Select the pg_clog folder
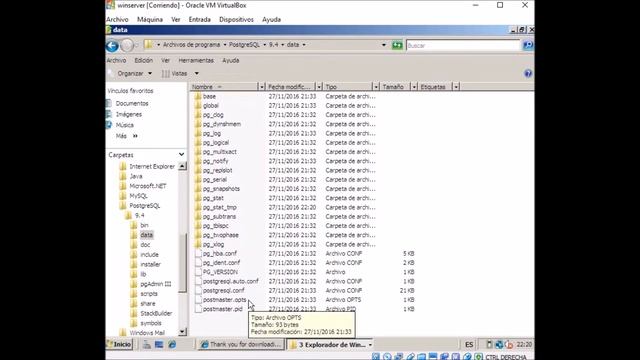Image resolution: width=640 pixels, height=360 pixels. click(213, 115)
